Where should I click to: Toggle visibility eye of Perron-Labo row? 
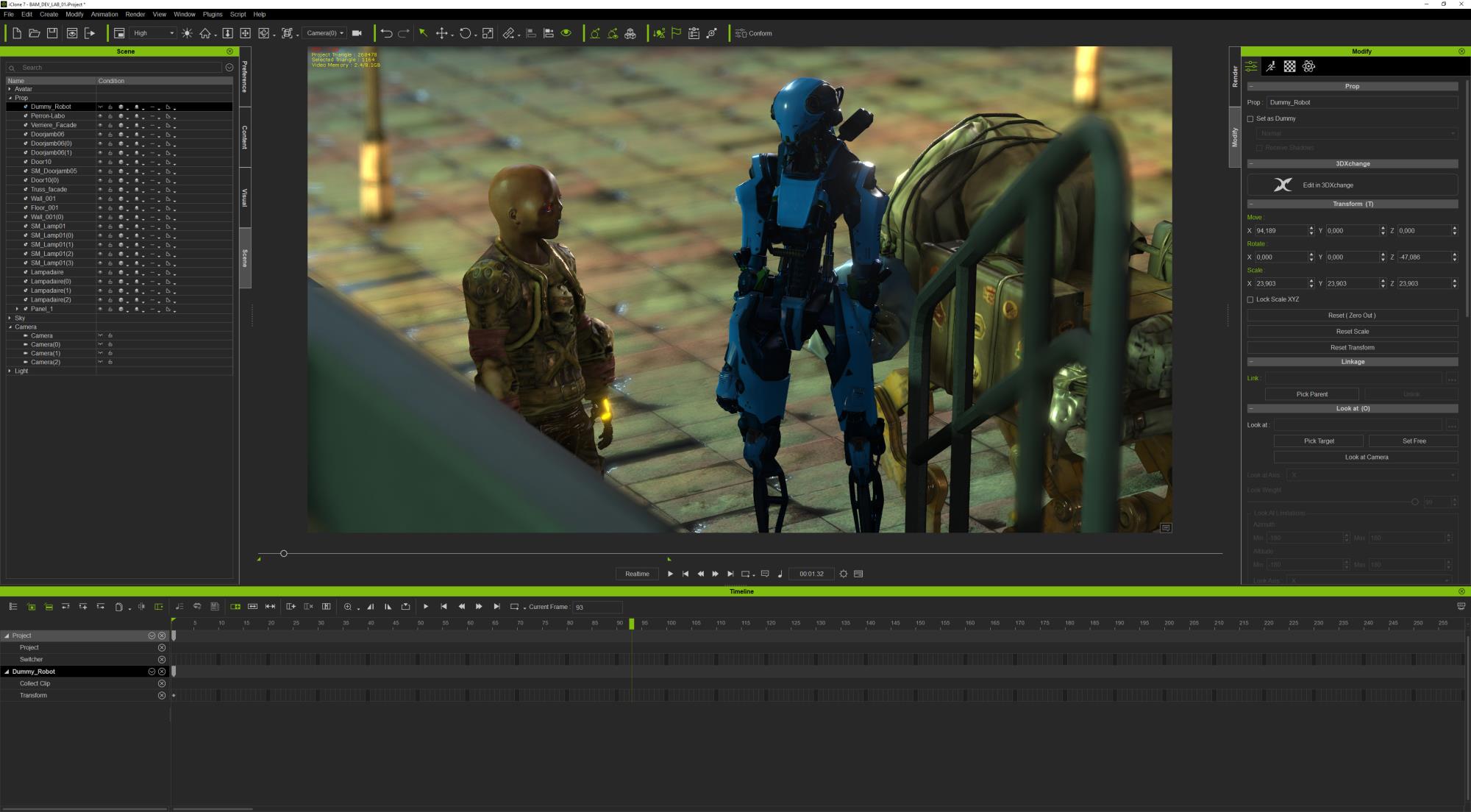[101, 116]
